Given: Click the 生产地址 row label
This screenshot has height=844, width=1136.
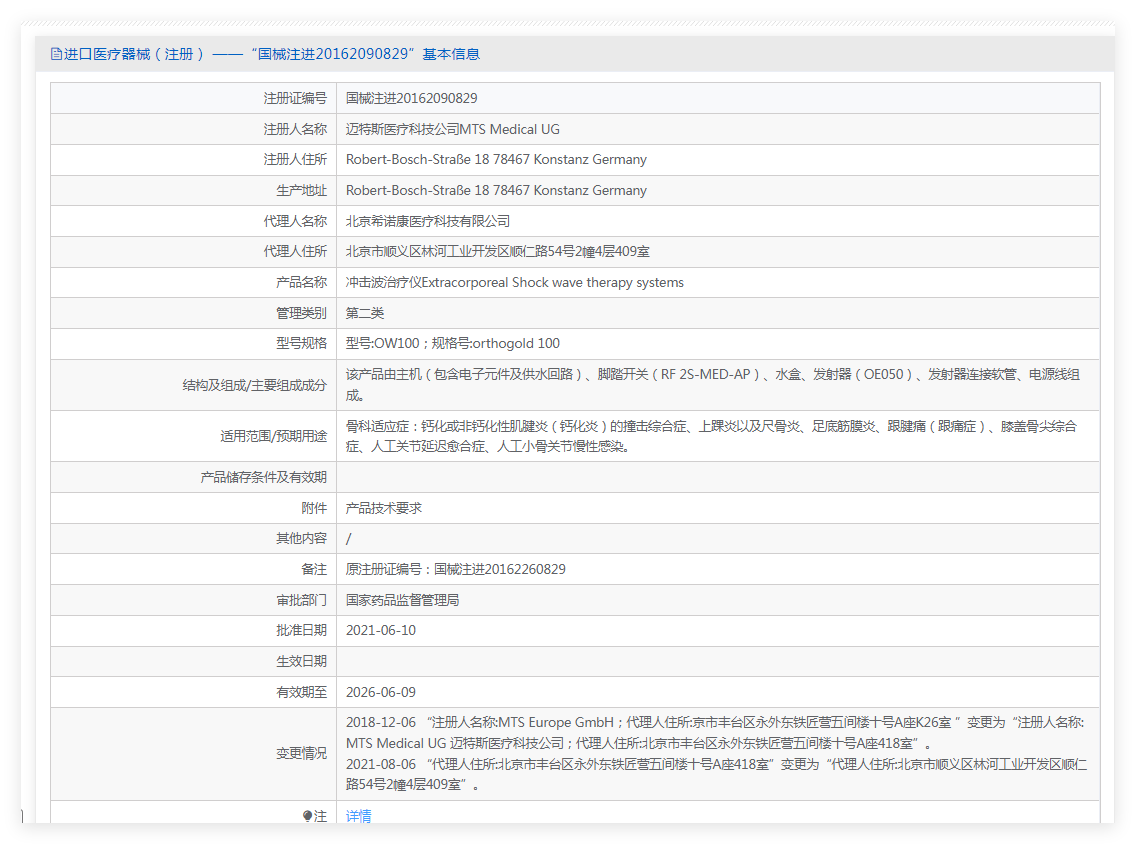Looking at the screenshot, I should pyautogui.click(x=301, y=191).
